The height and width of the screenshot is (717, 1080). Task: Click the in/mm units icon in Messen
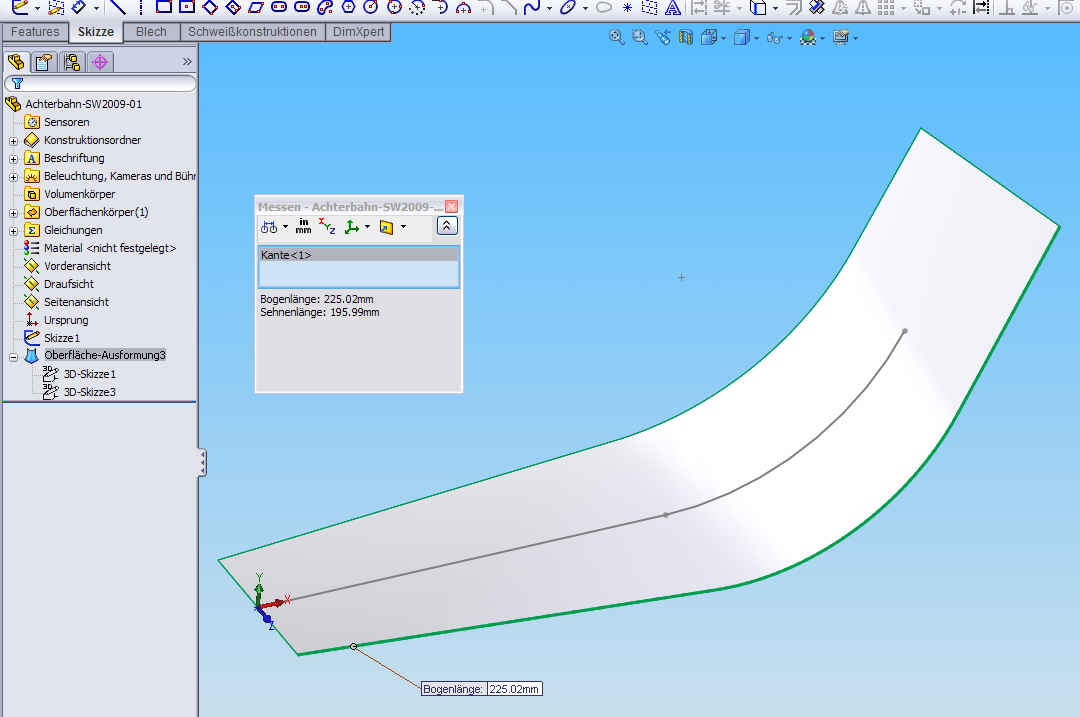pos(303,226)
